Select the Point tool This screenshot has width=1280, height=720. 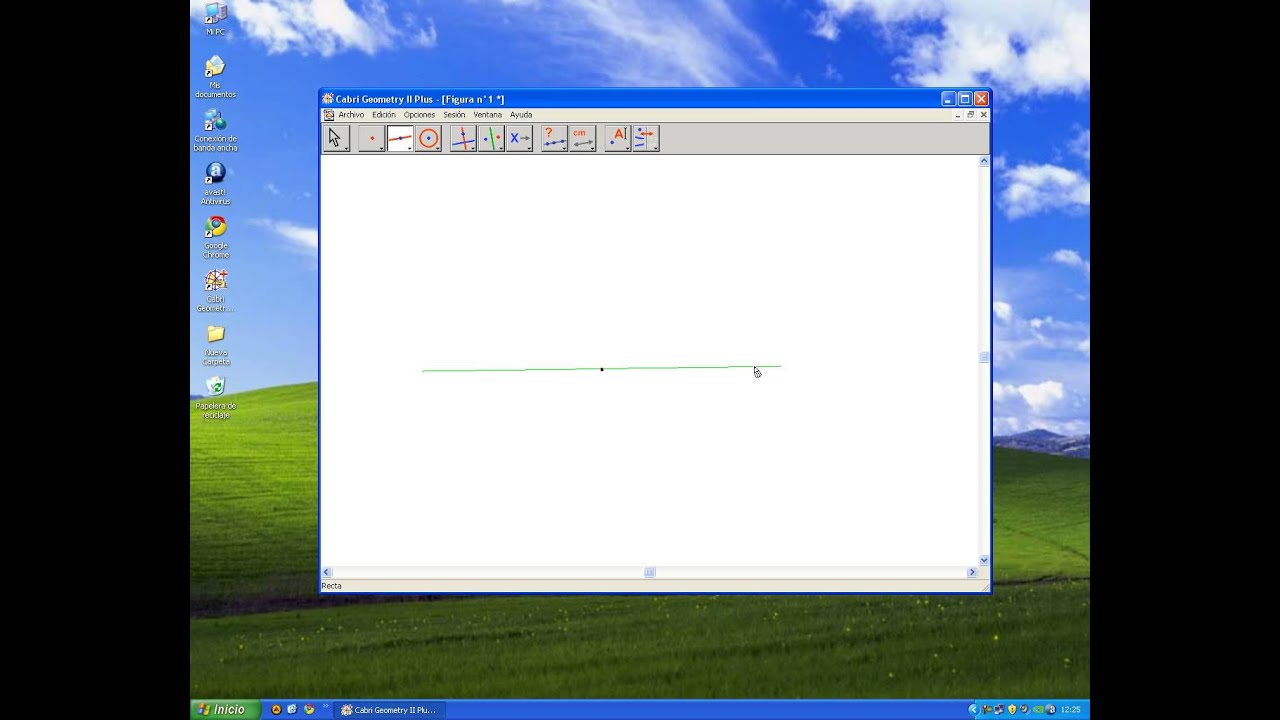click(372, 138)
